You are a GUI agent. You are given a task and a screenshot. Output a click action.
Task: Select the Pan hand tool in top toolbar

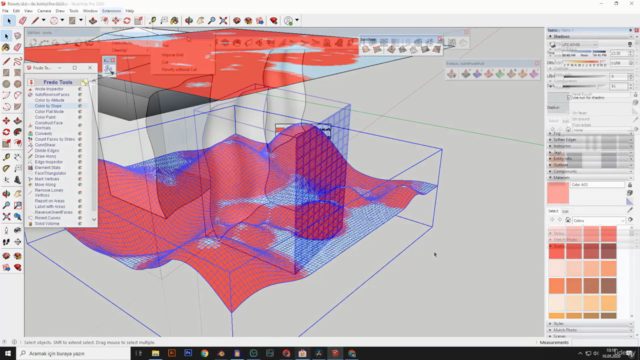tap(200, 20)
